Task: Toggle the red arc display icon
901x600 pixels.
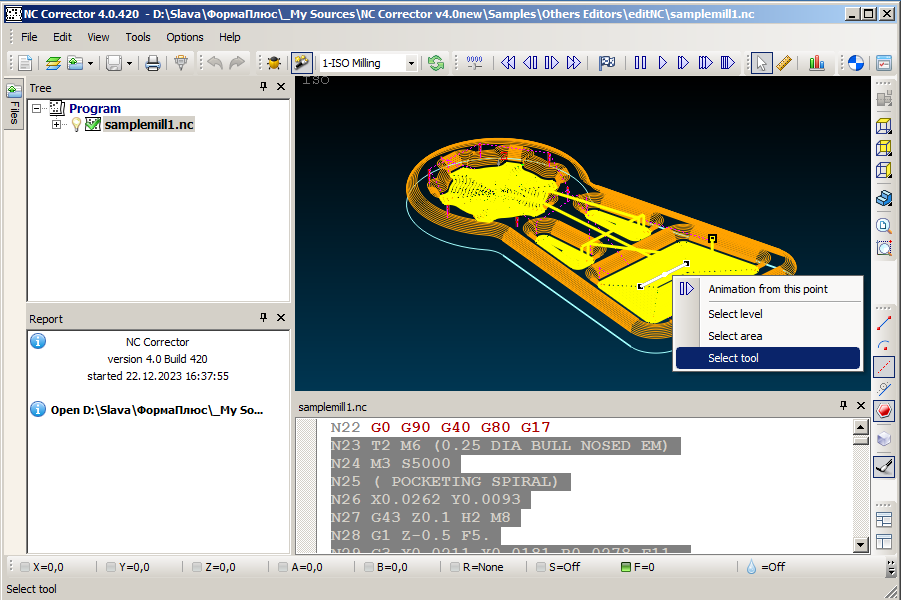Action: [x=884, y=345]
